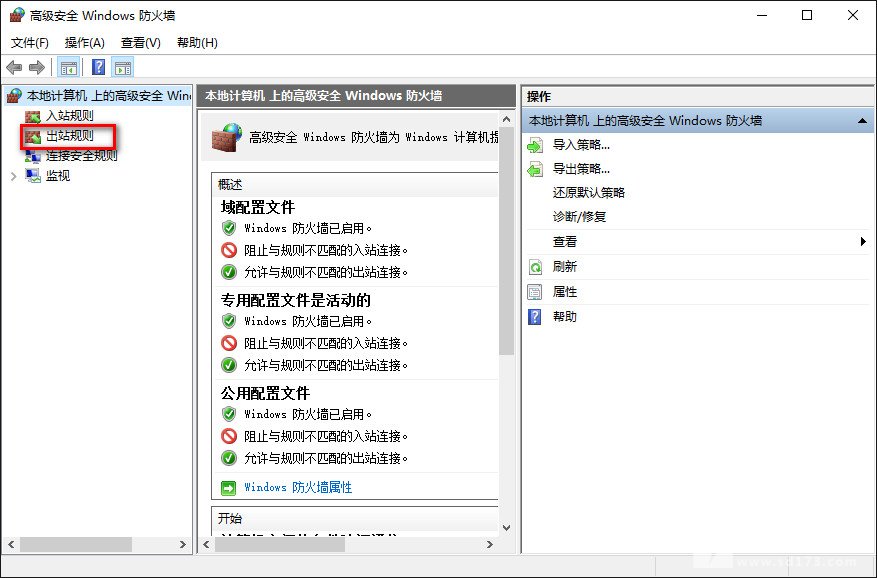Select 监视 in the tree
Viewport: 877px width, 578px height.
(x=58, y=176)
